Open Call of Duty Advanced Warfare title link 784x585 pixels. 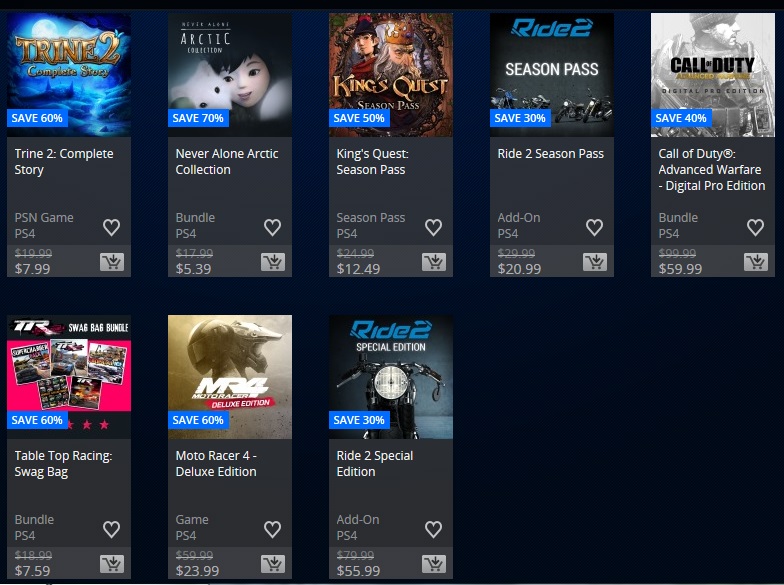click(x=712, y=170)
